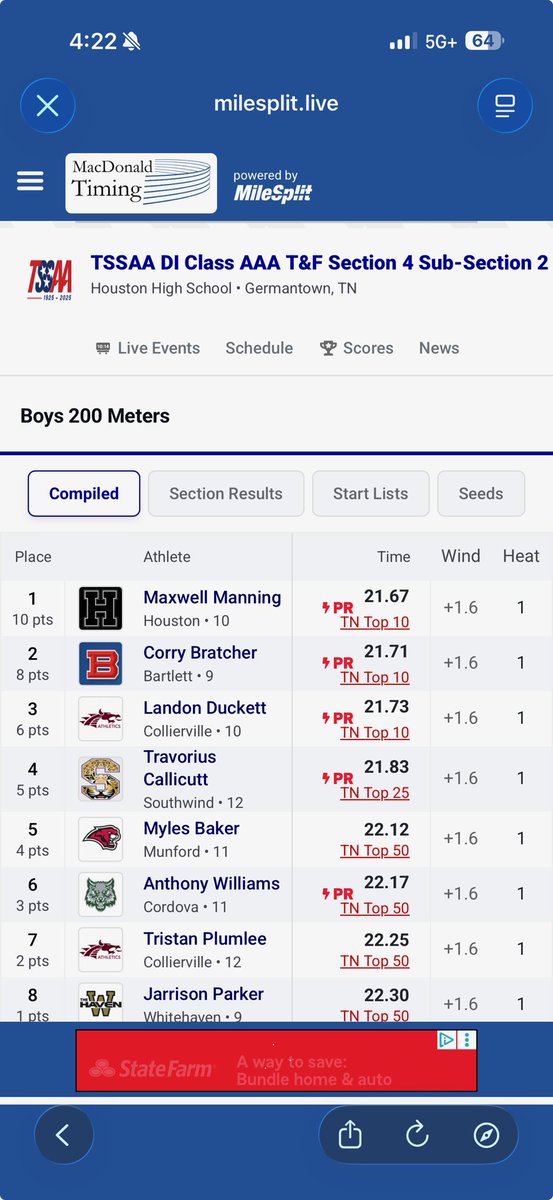The width and height of the screenshot is (553, 1200).
Task: Tap the share icon in bottom bar
Action: click(x=350, y=1135)
